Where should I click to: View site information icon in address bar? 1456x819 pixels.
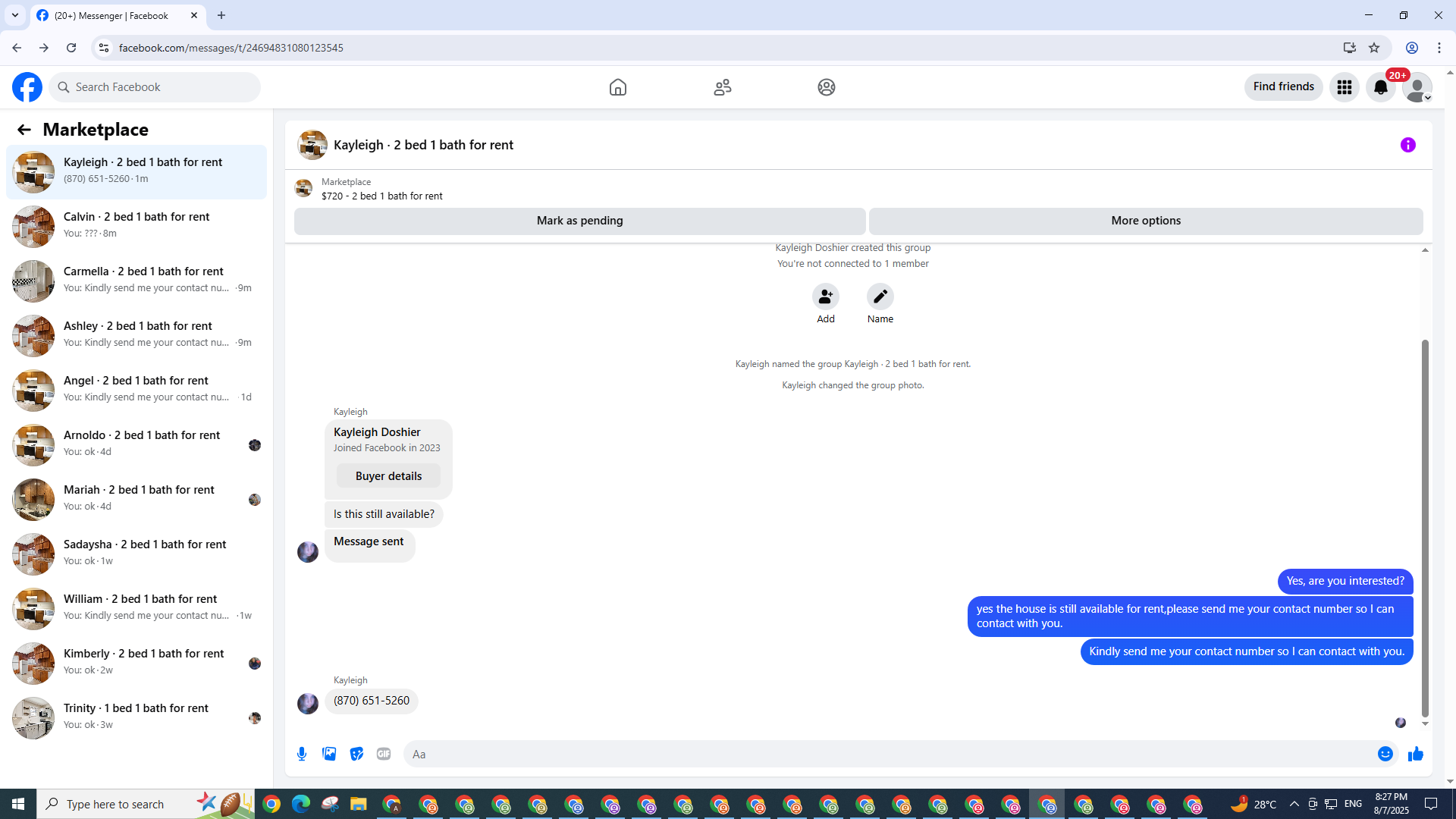click(104, 48)
